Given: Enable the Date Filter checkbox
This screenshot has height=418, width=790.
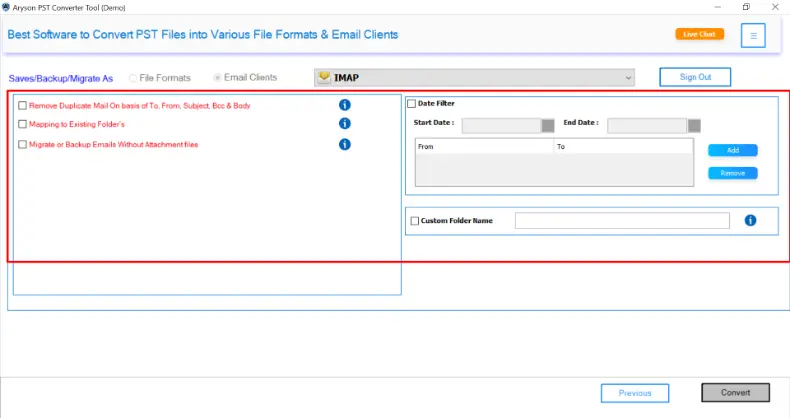Looking at the screenshot, I should pyautogui.click(x=412, y=103).
